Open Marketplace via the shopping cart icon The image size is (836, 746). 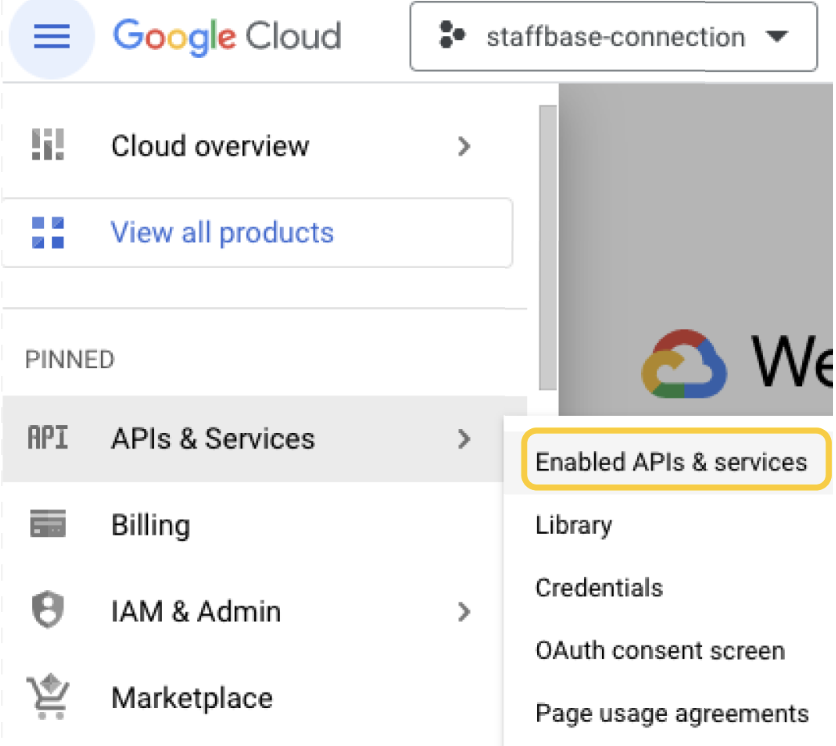pyautogui.click(x=48, y=697)
